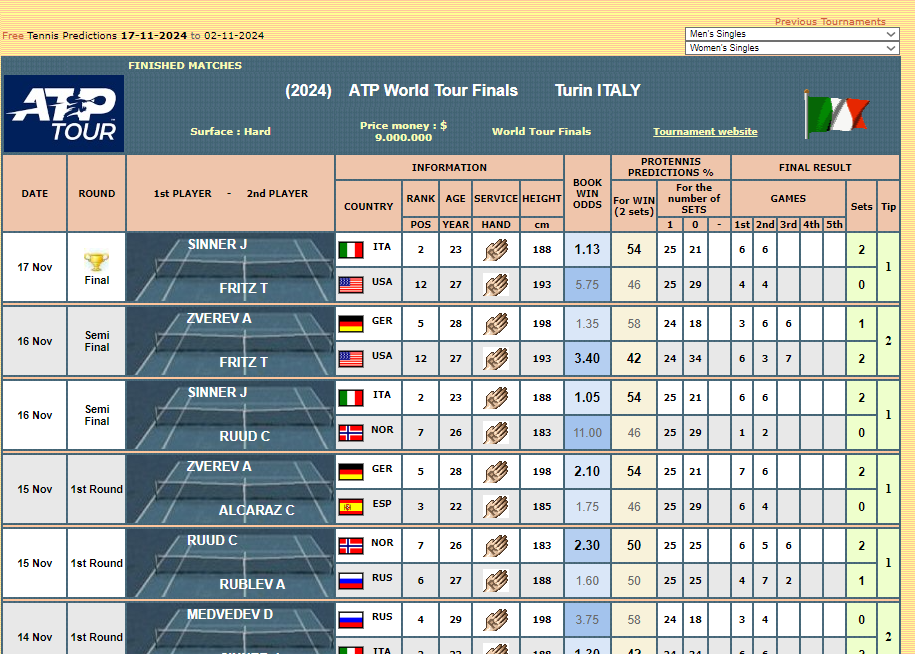Click PROTENNIS PREDICTIONS % header

pos(670,167)
